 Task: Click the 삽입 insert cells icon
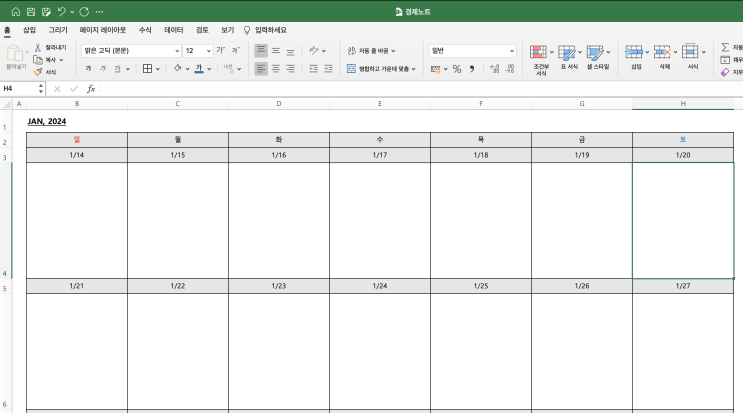point(634,52)
